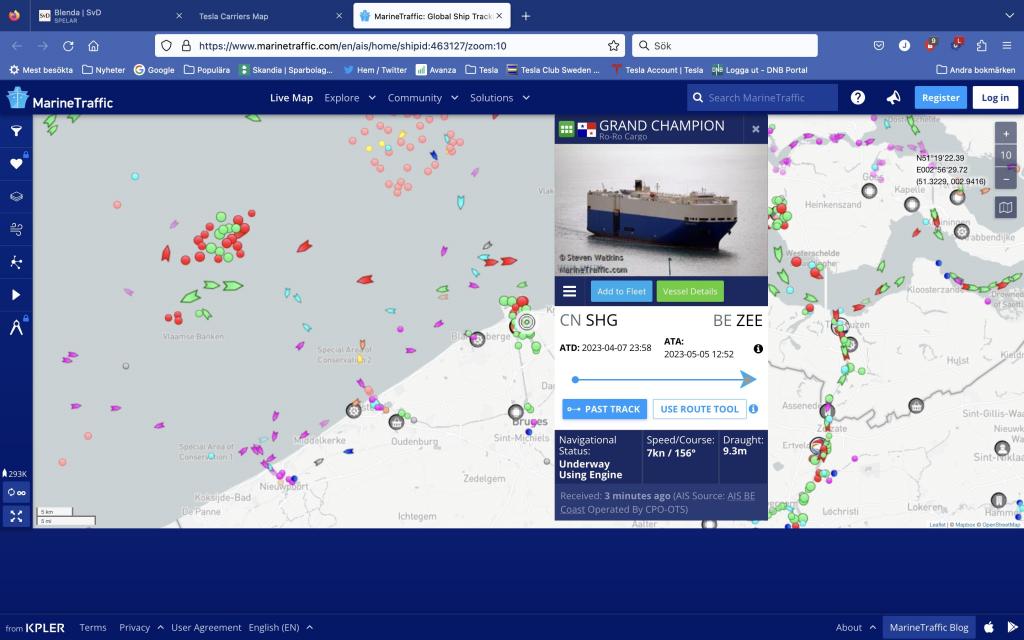The height and width of the screenshot is (640, 1024).
Task: Focus the Search MarineTraffic field
Action: pos(762,97)
